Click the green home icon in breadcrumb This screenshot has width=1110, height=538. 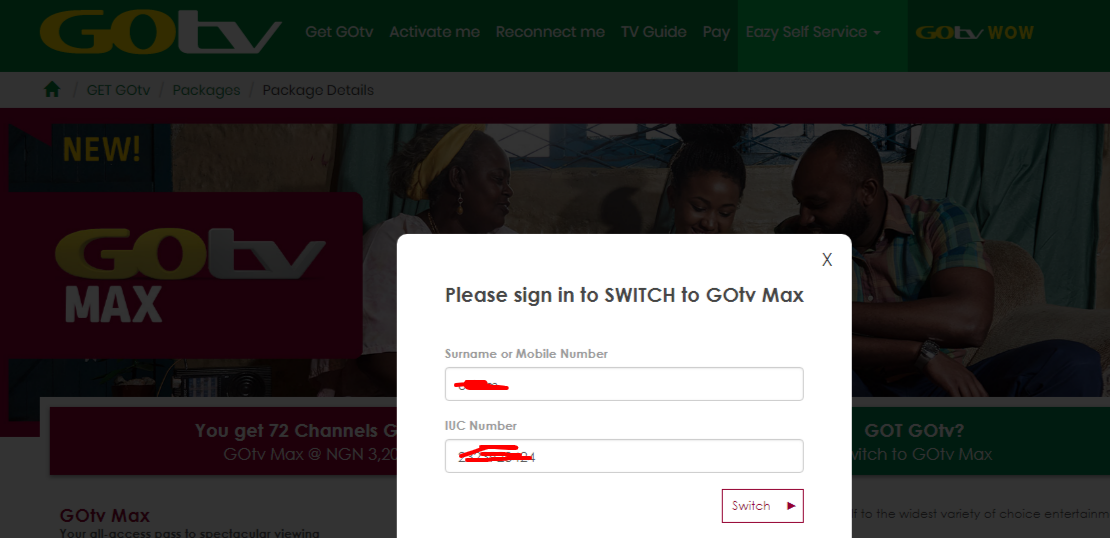click(x=52, y=90)
